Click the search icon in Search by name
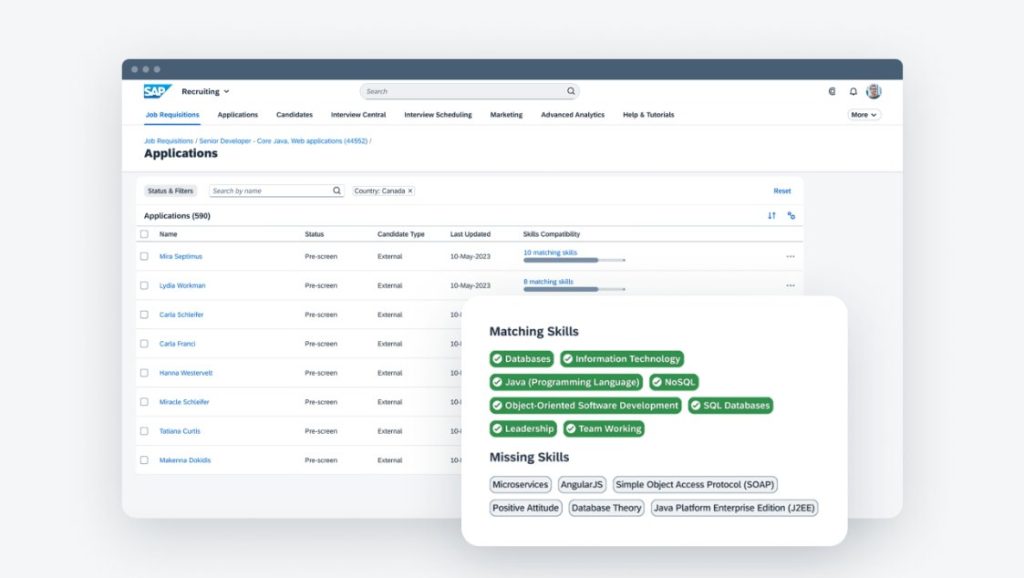Viewport: 1024px width, 578px height. point(337,191)
